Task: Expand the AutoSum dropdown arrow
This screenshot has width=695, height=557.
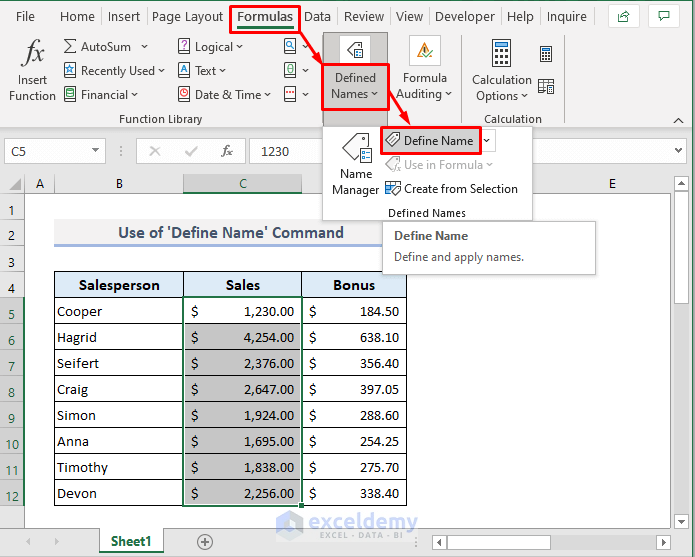Action: [144, 47]
